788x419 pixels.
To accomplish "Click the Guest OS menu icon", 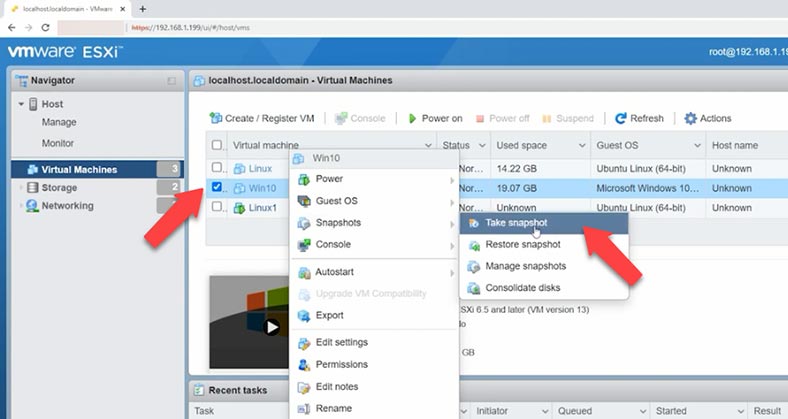I will [304, 201].
